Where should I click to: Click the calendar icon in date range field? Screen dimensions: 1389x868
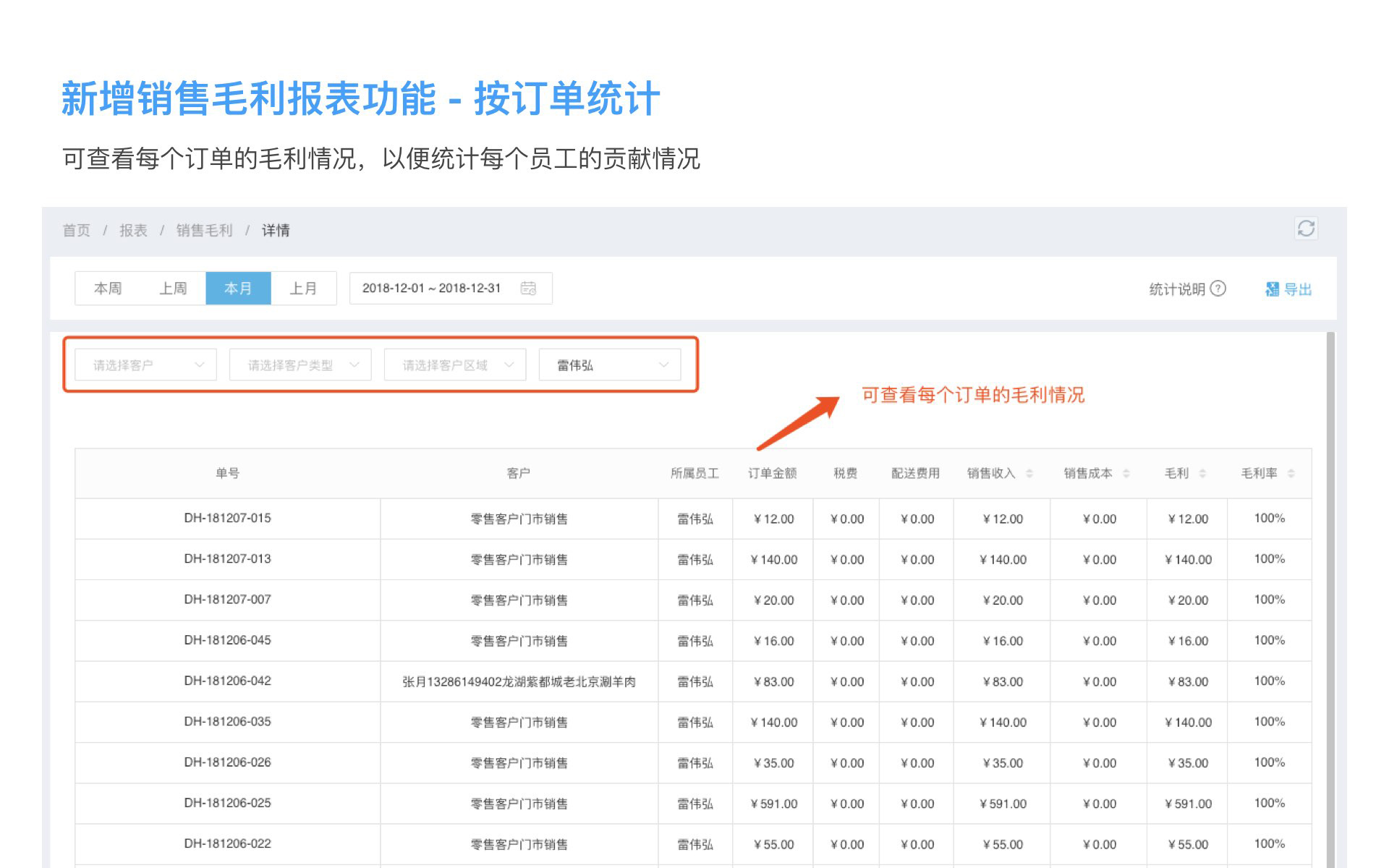click(x=528, y=288)
